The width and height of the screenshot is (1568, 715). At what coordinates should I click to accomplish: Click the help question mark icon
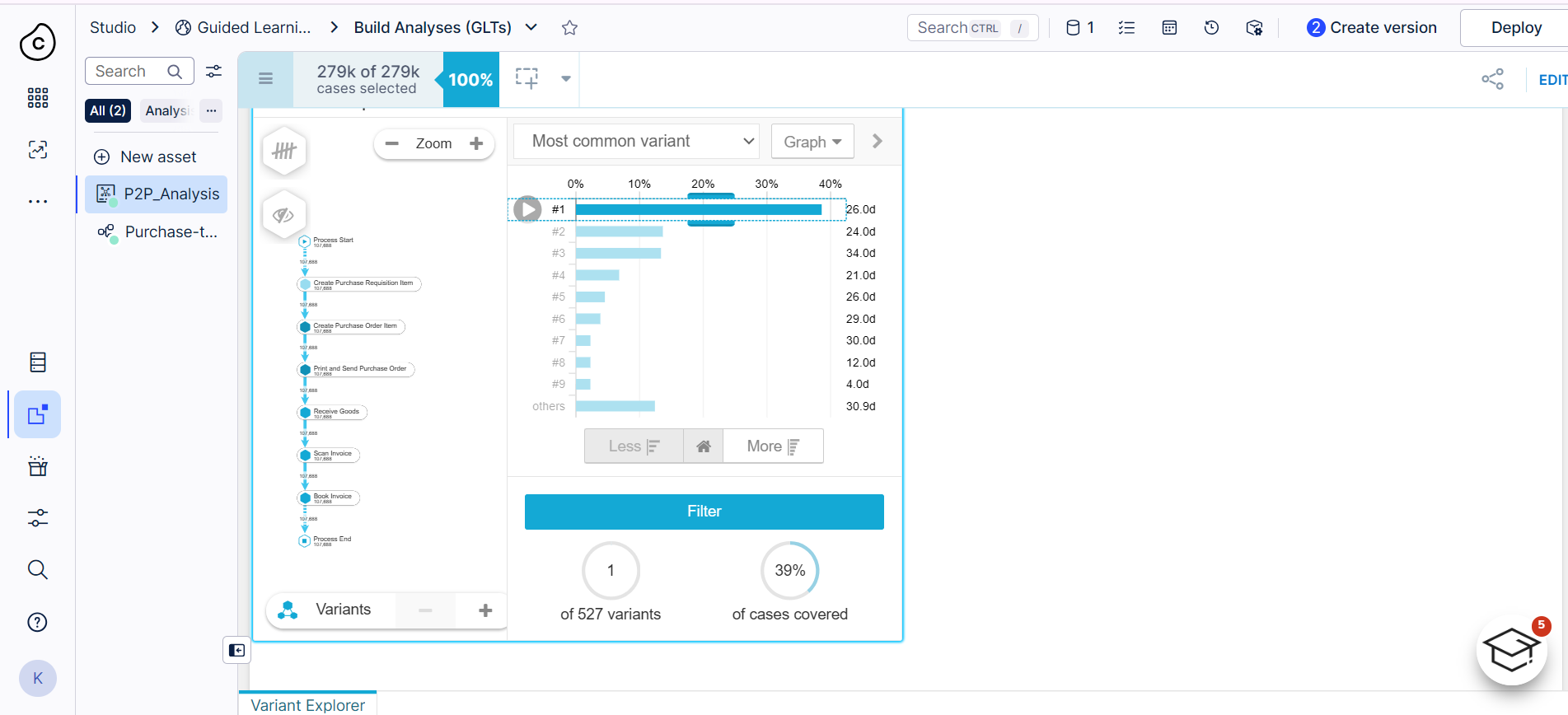[x=38, y=622]
